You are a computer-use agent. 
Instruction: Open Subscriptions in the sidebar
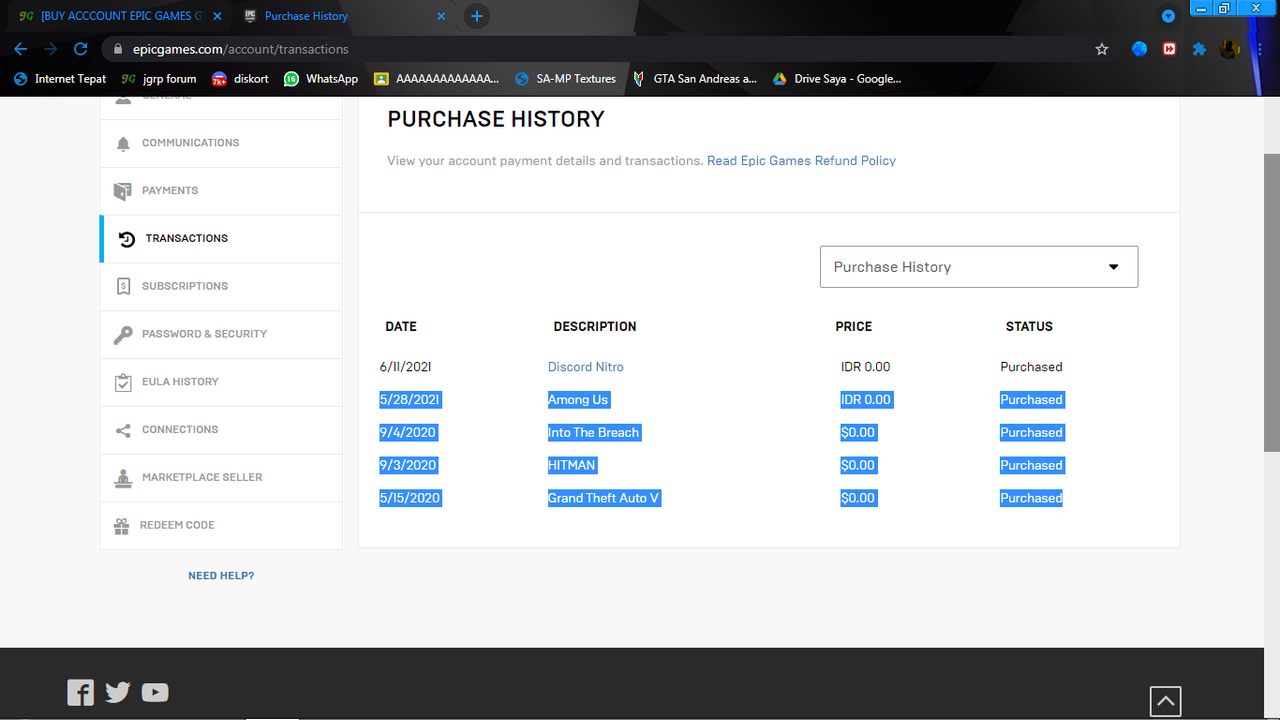[221, 286]
